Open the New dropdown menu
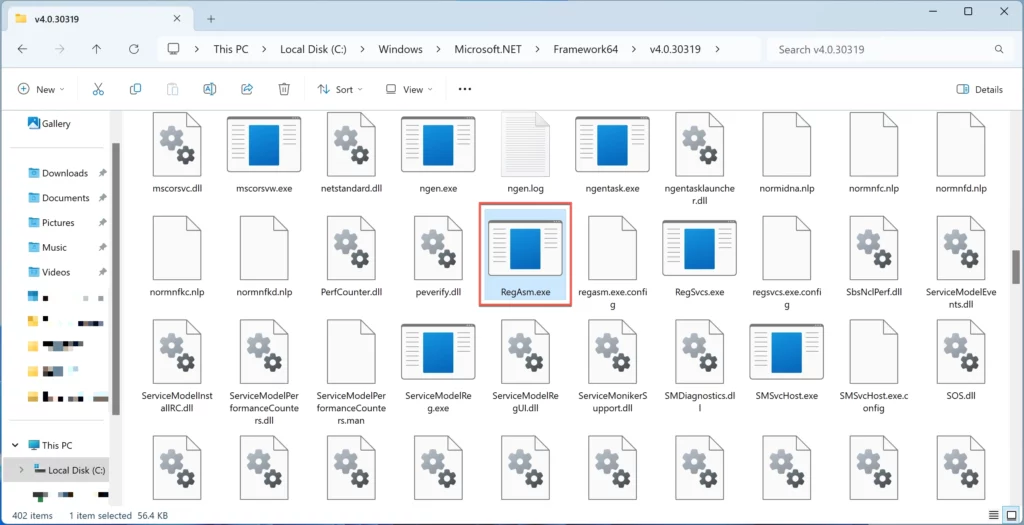The width and height of the screenshot is (1024, 525). (41, 89)
